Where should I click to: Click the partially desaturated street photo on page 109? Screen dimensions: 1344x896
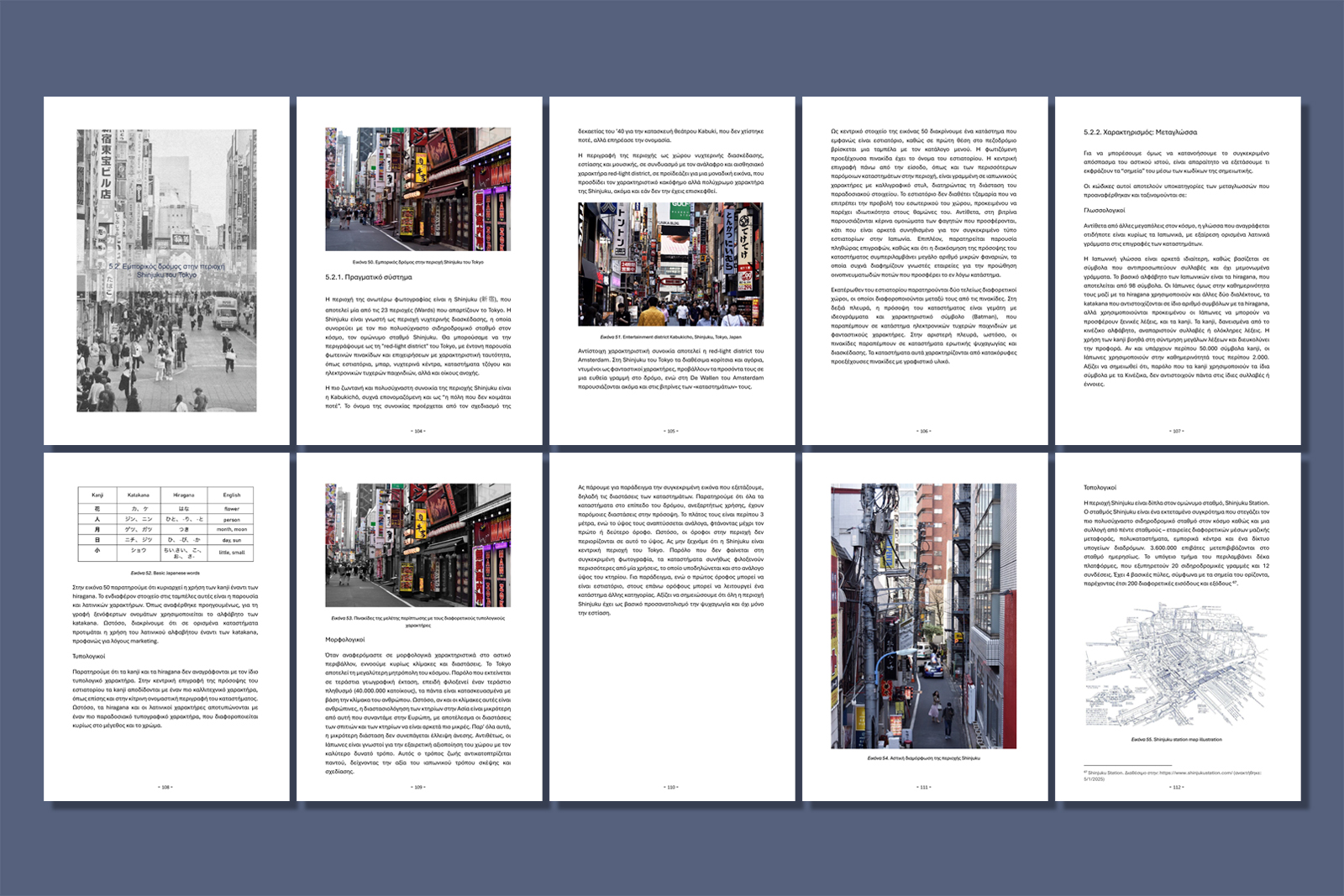pos(417,545)
